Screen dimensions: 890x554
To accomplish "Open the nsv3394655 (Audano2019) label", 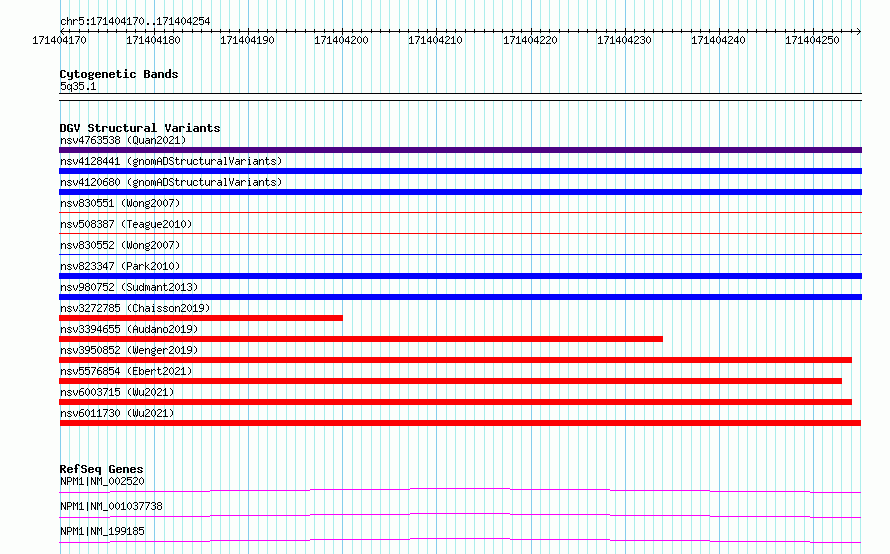I will point(129,329).
